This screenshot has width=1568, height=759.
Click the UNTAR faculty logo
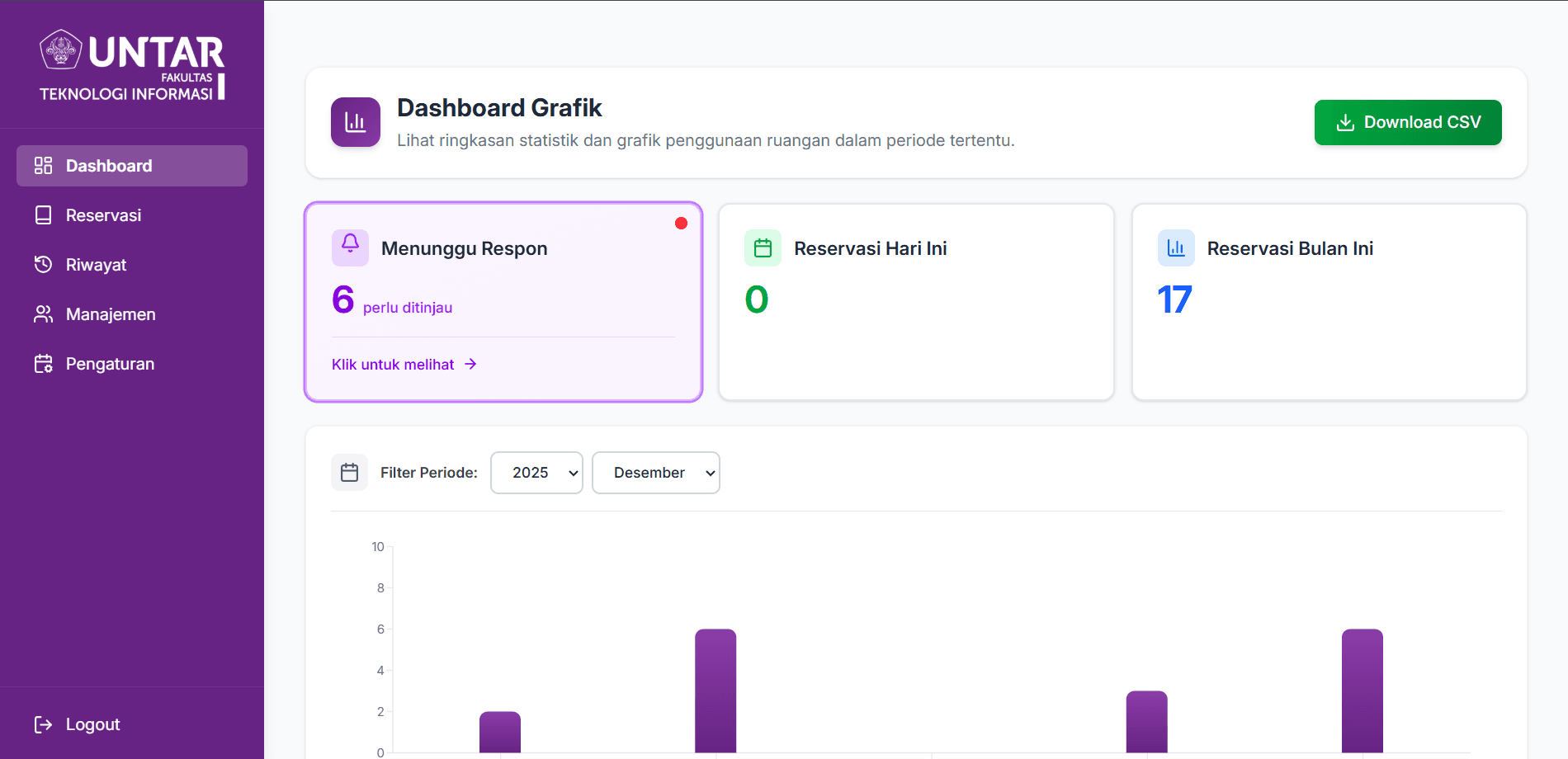132,66
